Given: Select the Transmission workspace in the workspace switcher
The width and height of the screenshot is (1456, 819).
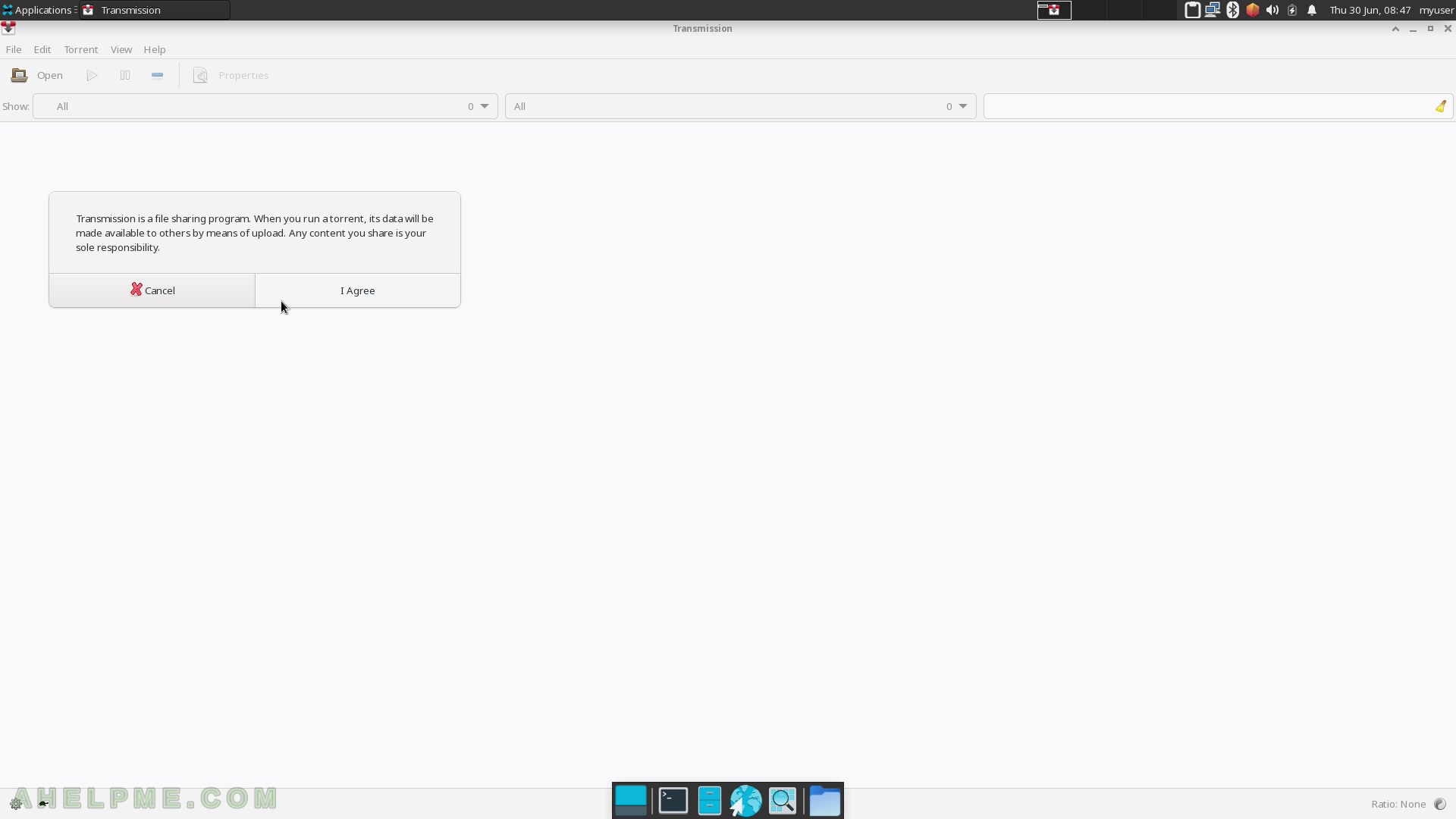Looking at the screenshot, I should pos(1054,10).
